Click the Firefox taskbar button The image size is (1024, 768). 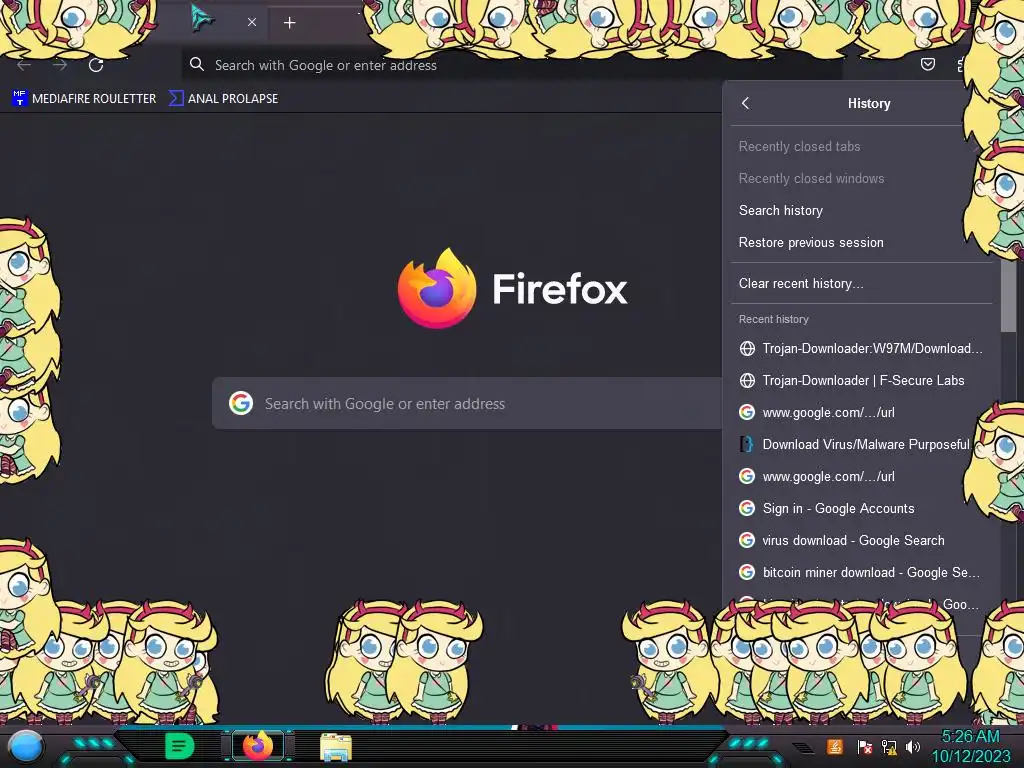point(258,746)
